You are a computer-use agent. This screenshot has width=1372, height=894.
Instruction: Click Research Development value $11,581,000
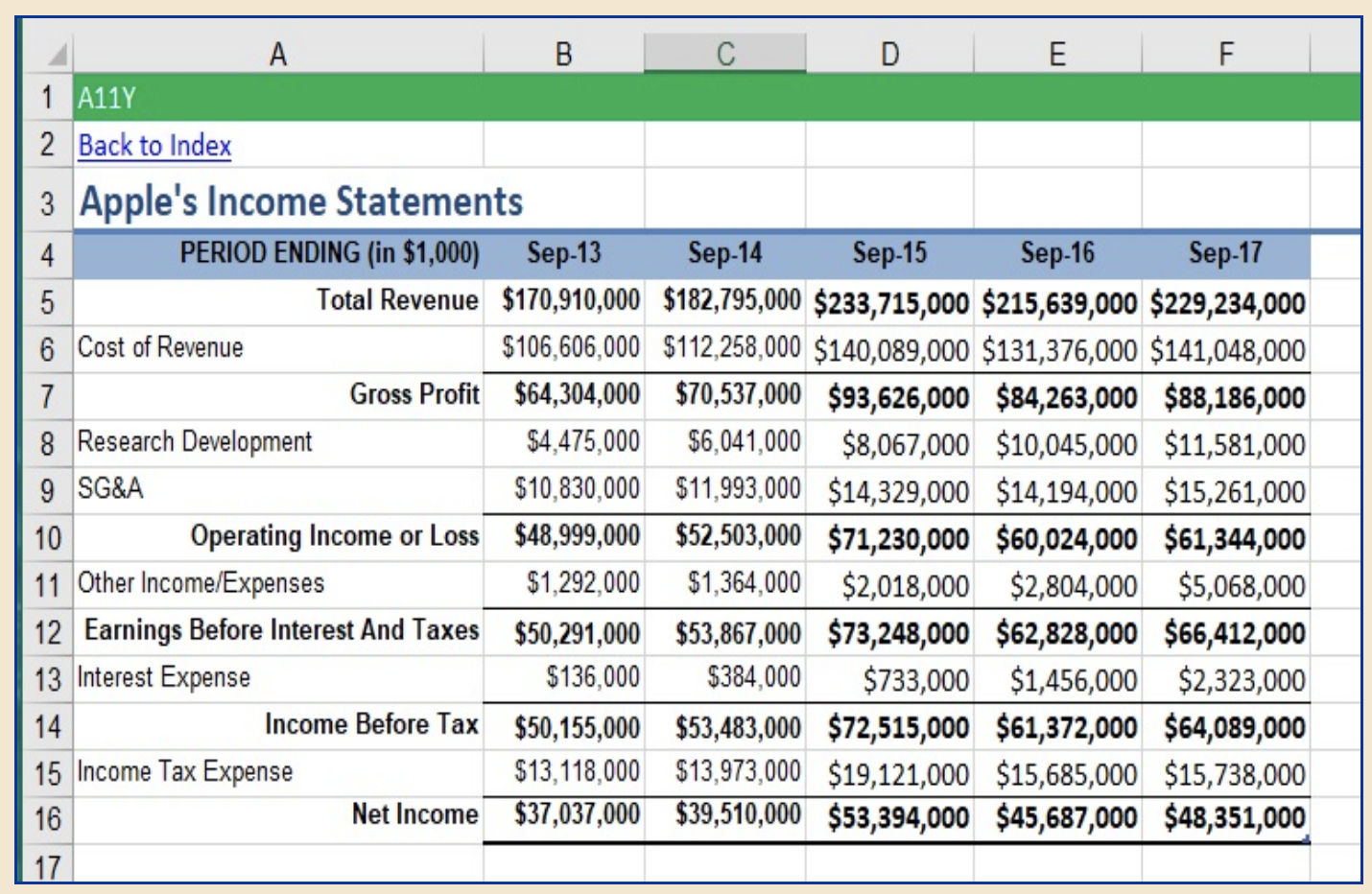point(1225,443)
